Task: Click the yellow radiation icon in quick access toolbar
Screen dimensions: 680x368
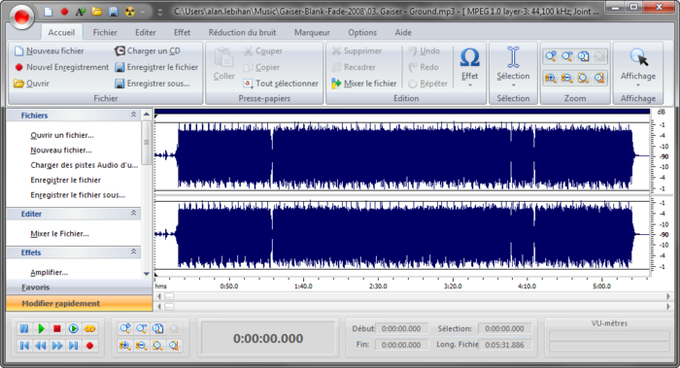Action: (130, 12)
